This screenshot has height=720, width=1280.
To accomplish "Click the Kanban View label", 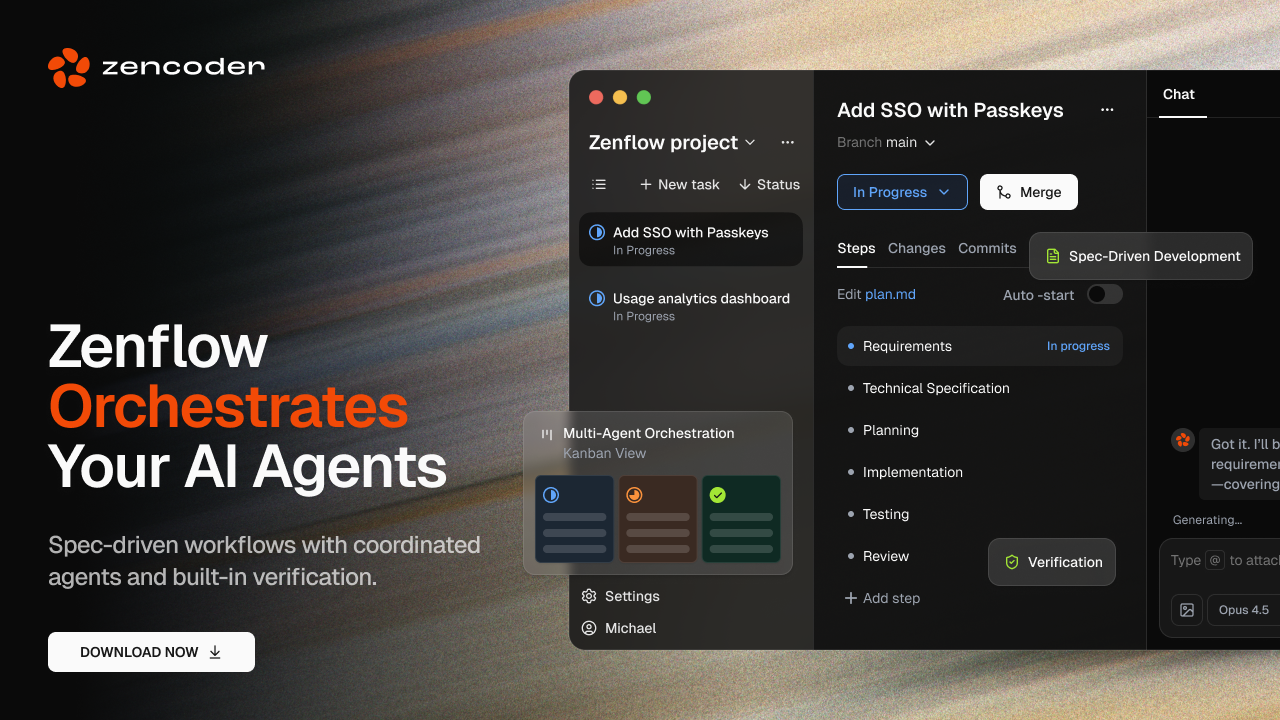I will 604,453.
